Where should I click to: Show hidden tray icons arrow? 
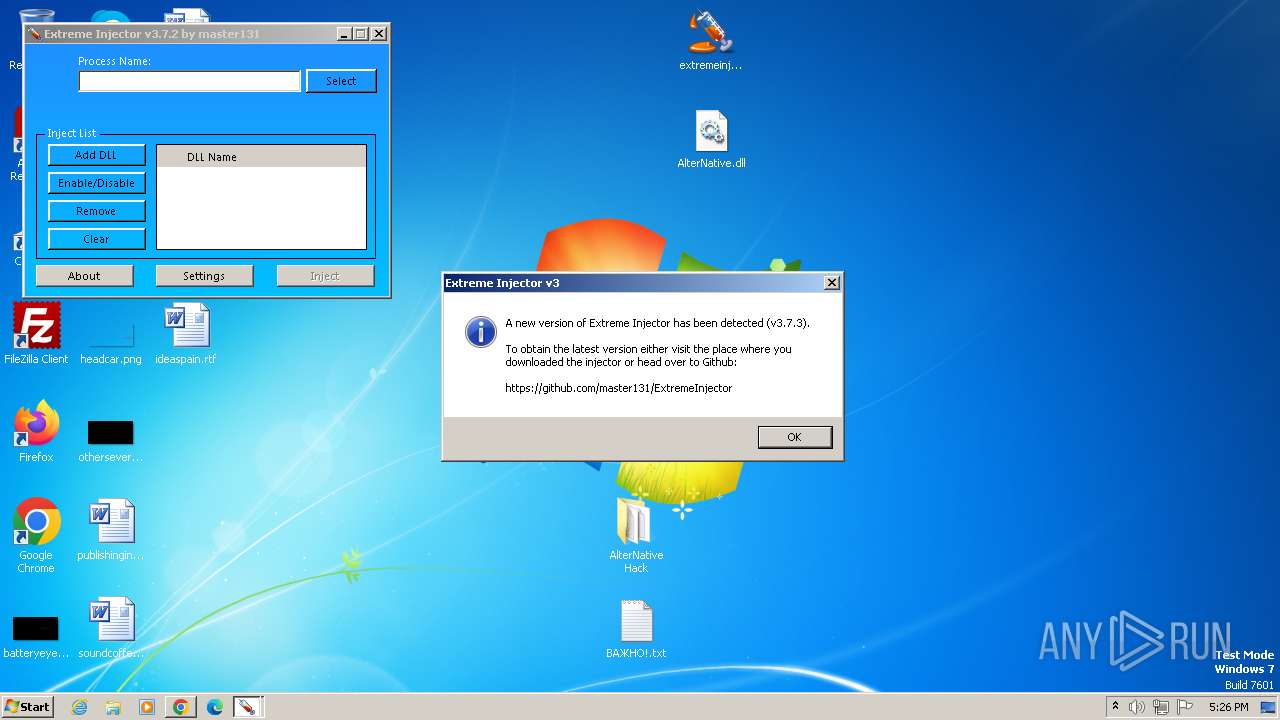click(1115, 706)
